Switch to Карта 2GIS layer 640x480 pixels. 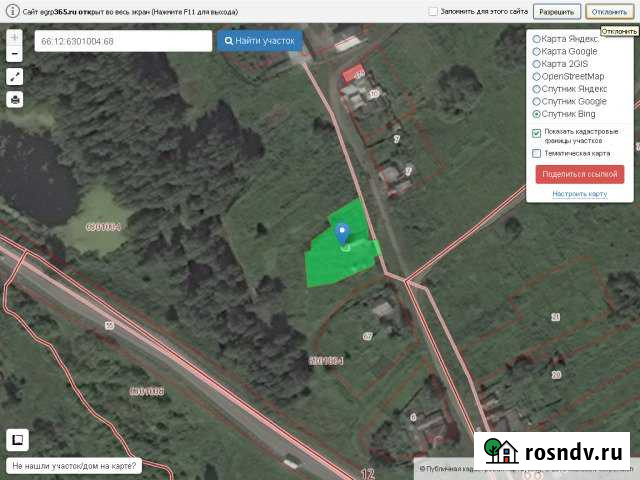tap(537, 64)
